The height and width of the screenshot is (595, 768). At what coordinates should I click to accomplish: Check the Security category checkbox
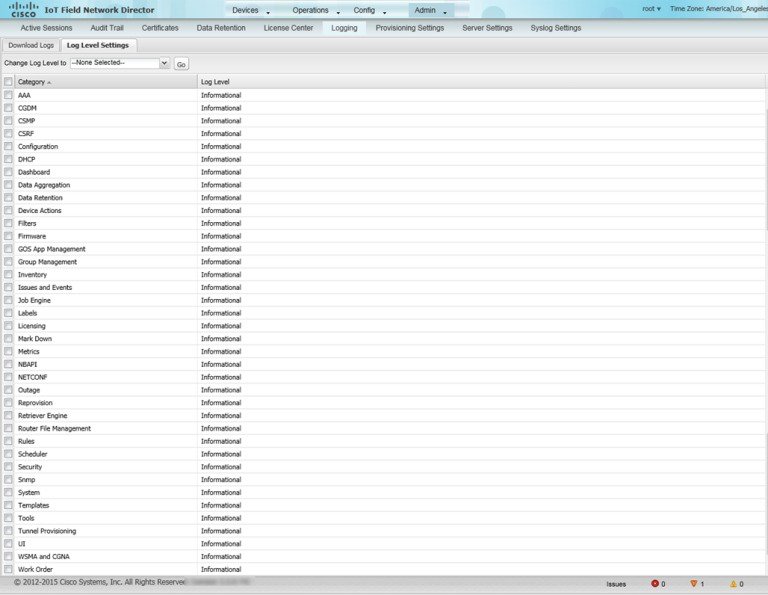pos(8,467)
